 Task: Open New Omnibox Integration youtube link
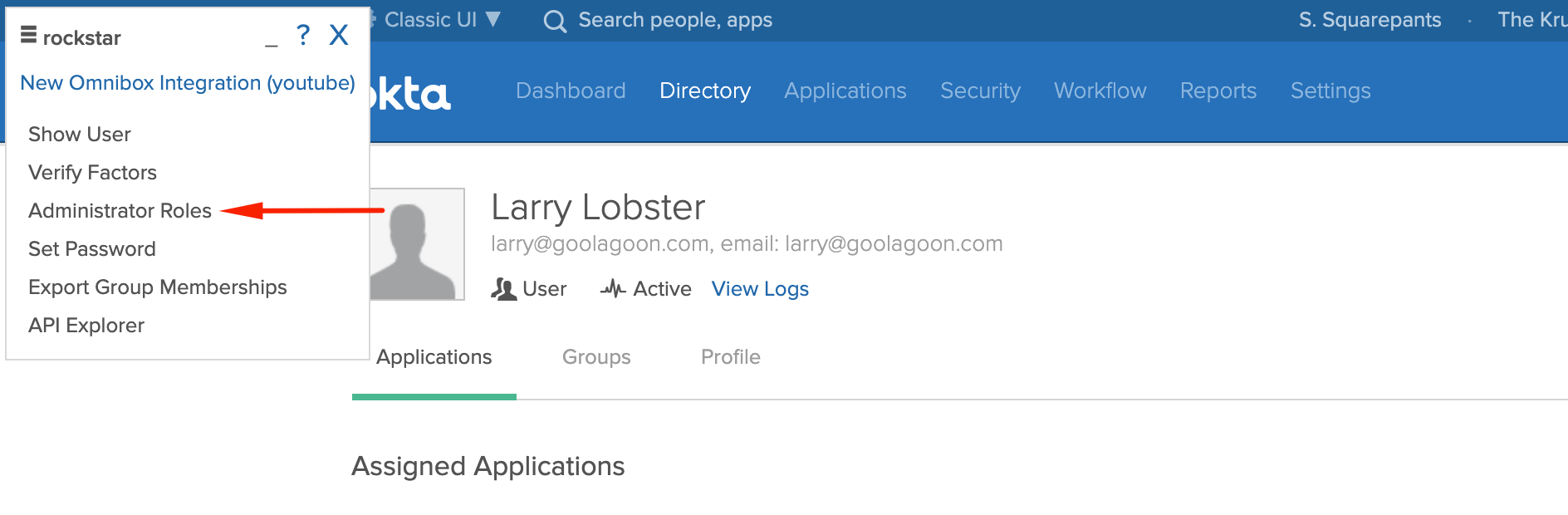point(188,83)
